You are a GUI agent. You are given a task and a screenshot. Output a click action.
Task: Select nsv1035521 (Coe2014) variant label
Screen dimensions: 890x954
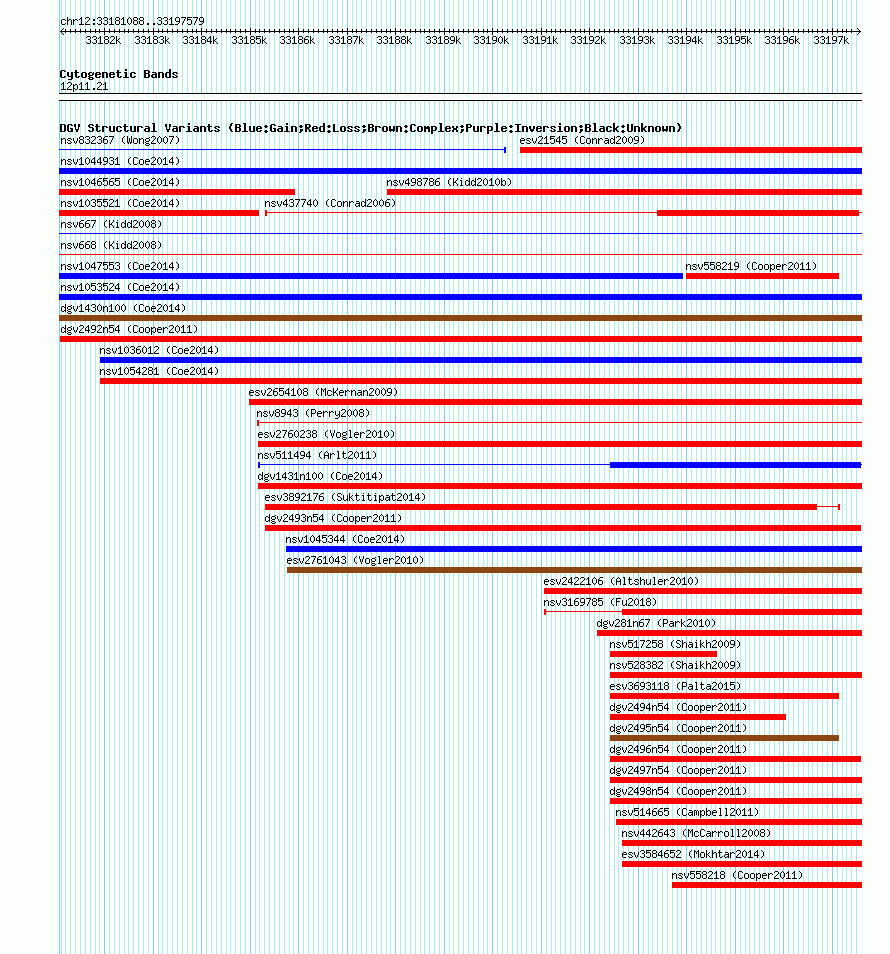click(x=120, y=203)
